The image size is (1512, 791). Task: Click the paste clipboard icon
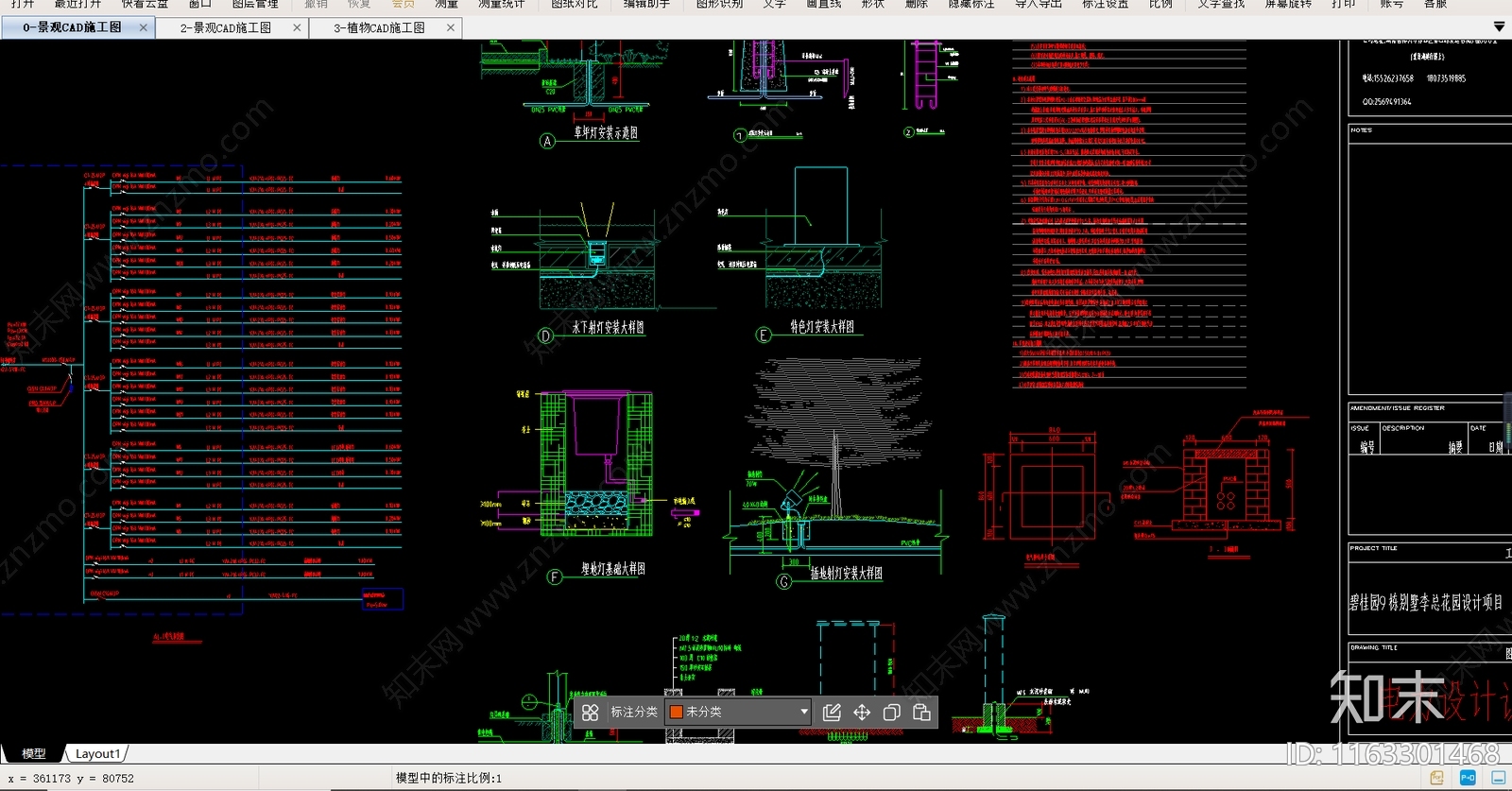921,713
